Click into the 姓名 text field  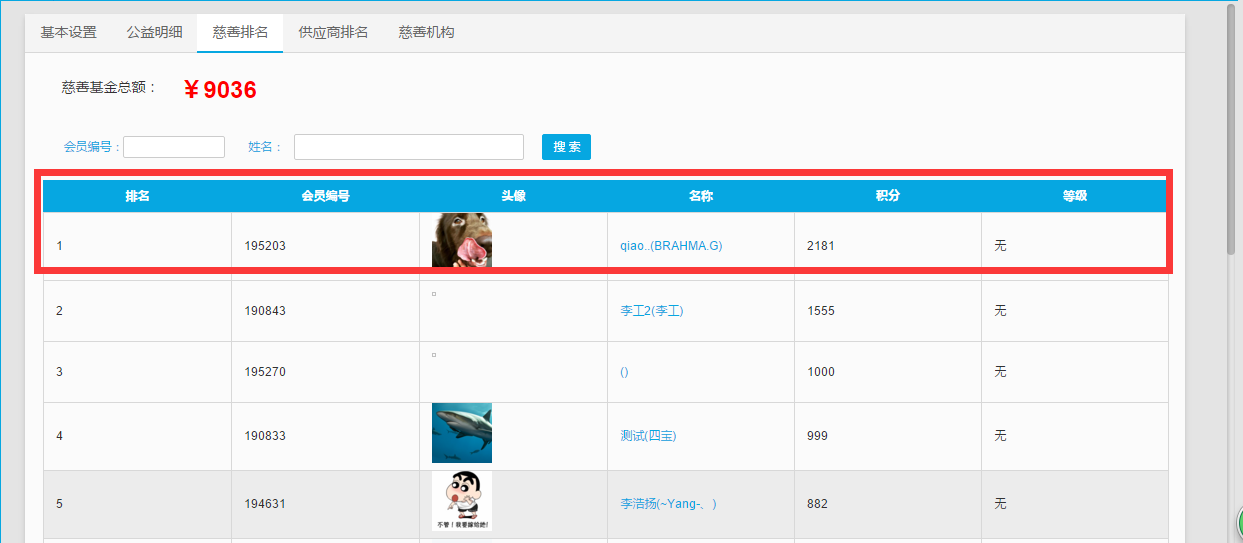[x=408, y=147]
